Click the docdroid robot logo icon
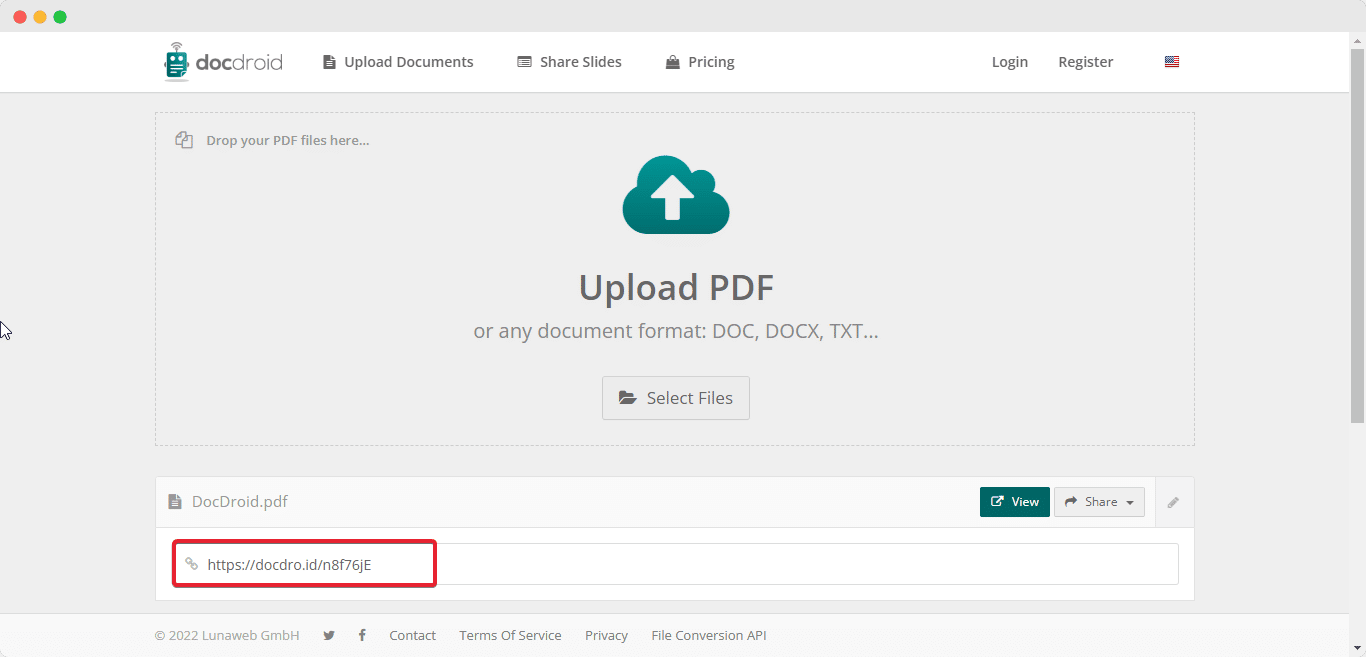Image resolution: width=1366 pixels, height=657 pixels. pos(176,61)
